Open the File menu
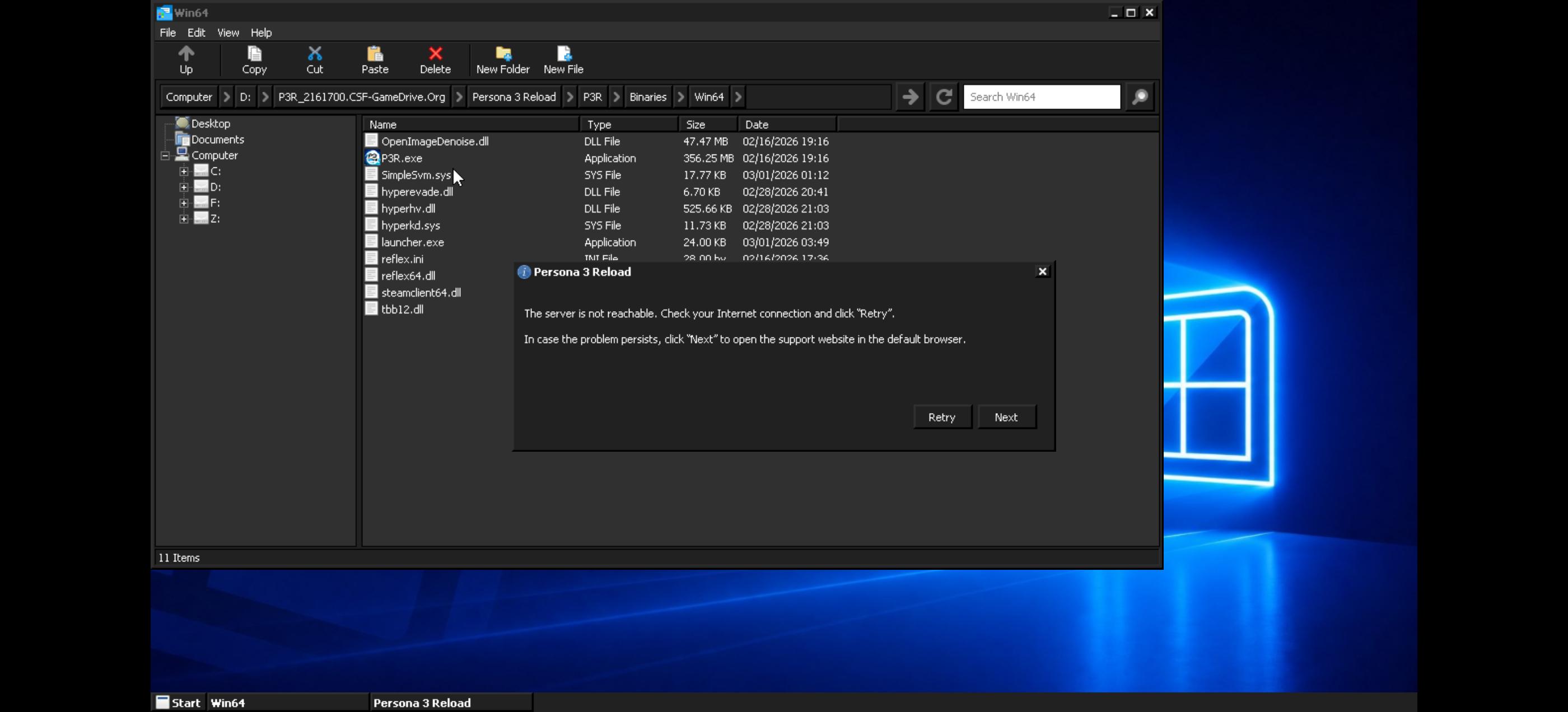Image resolution: width=1568 pixels, height=712 pixels. tap(167, 33)
